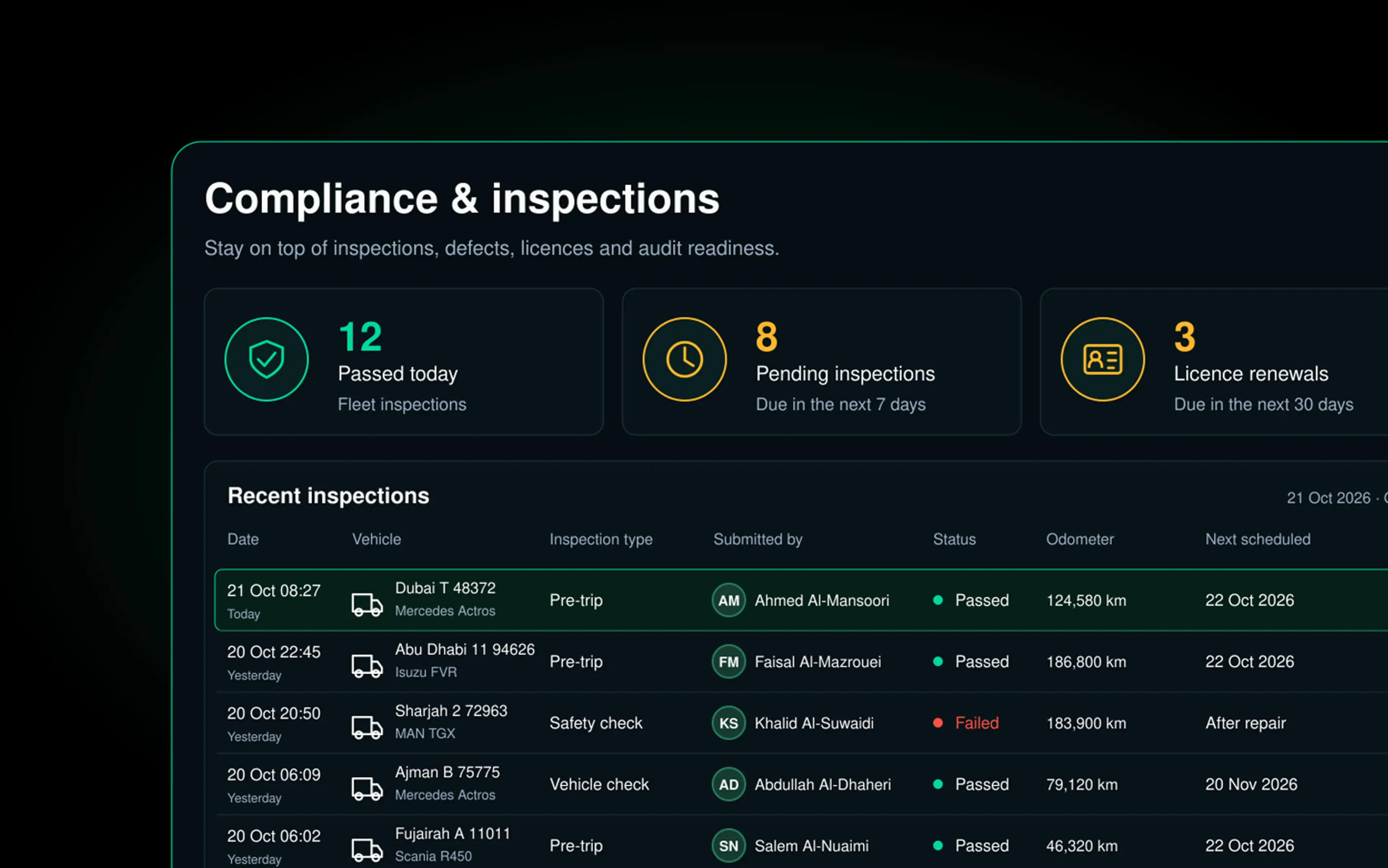The image size is (1388, 868).
Task: Click the MAN TGX vehicle model
Action: click(x=425, y=733)
